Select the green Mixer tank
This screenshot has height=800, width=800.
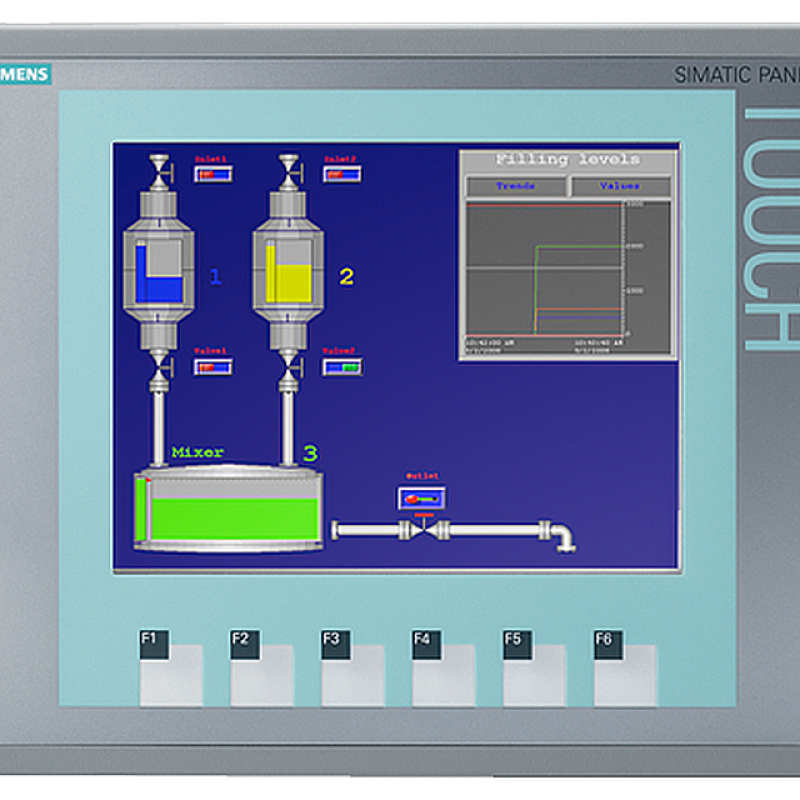click(x=230, y=512)
